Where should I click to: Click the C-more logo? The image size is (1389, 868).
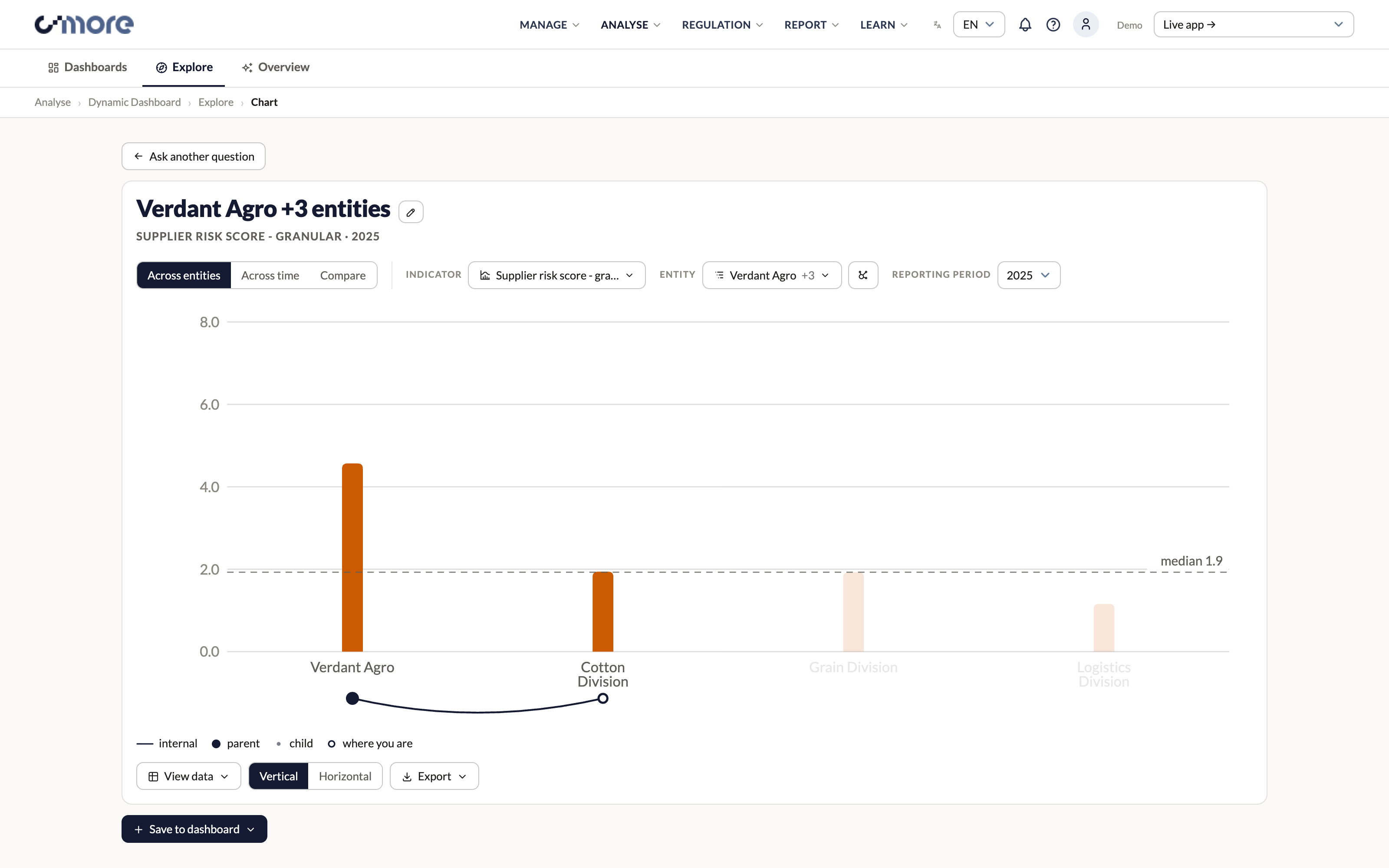[x=84, y=24]
